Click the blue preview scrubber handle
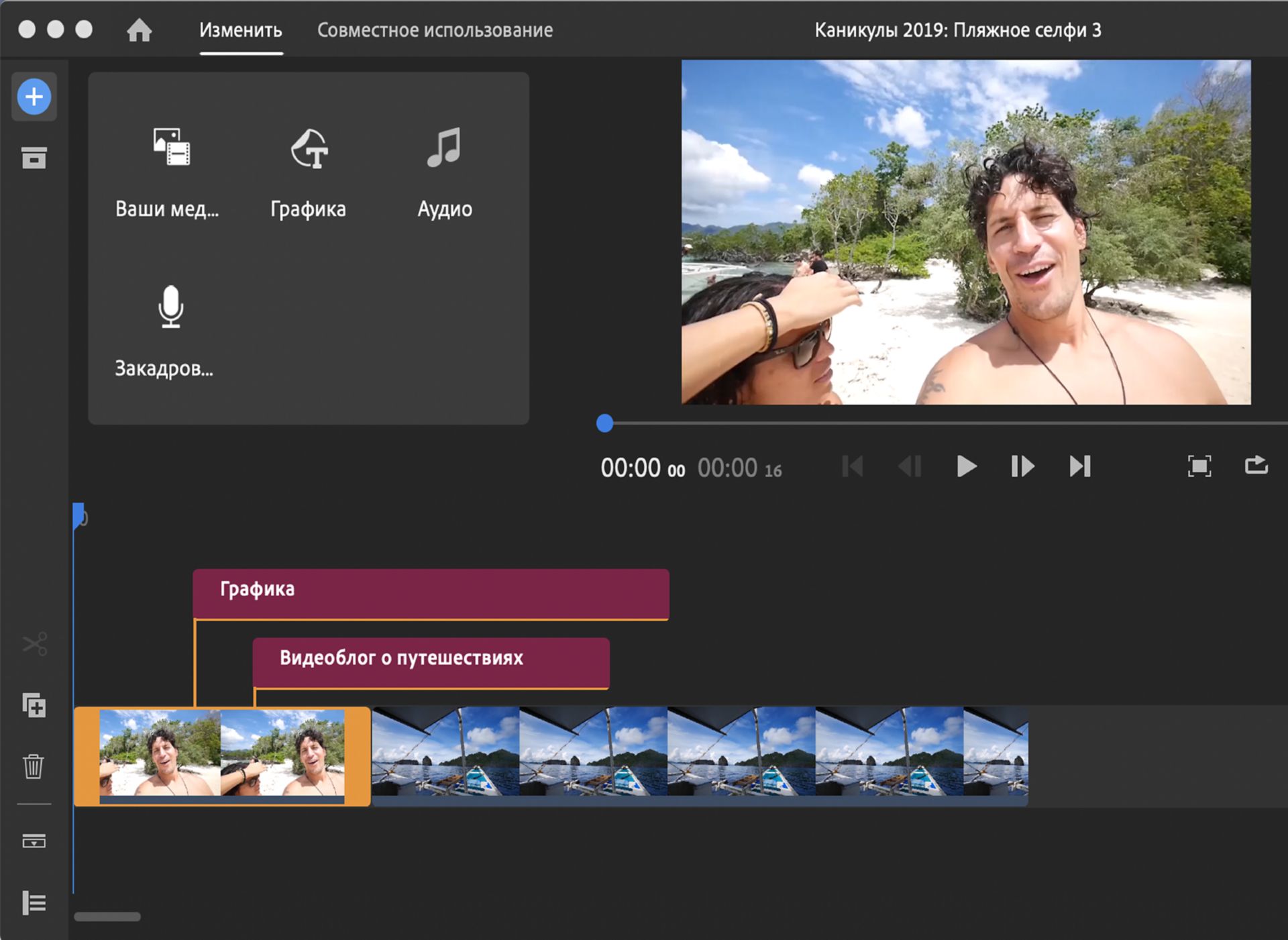Screen dimensions: 1288x940 pos(604,423)
